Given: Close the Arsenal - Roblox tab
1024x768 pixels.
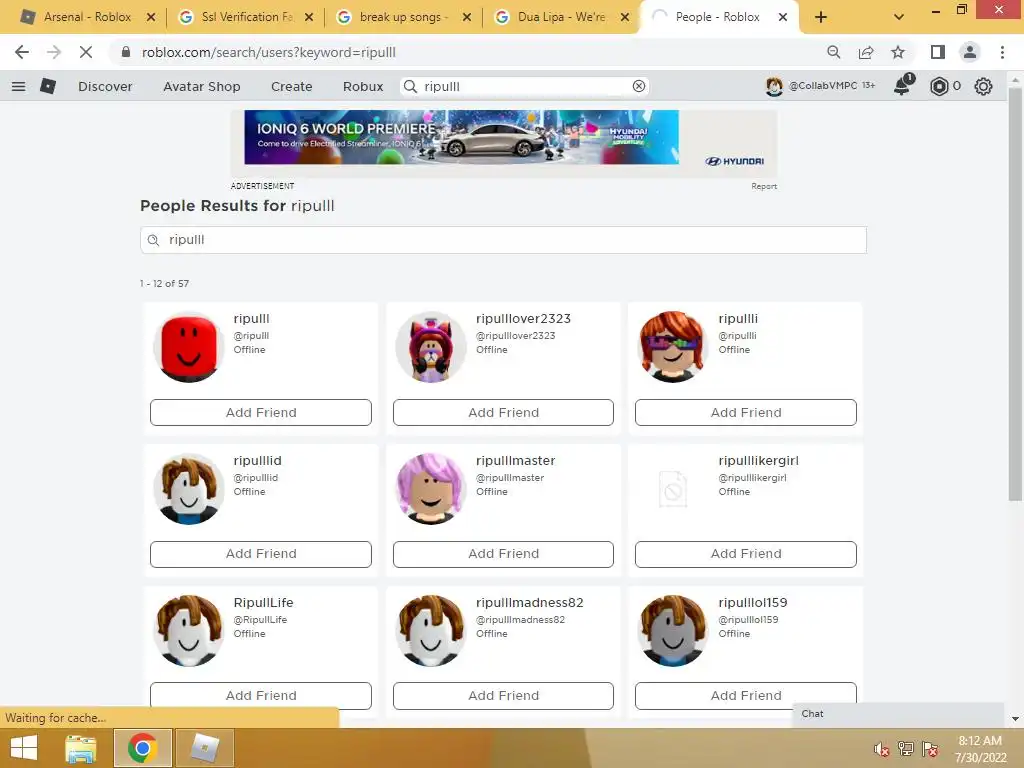Looking at the screenshot, I should click(151, 17).
